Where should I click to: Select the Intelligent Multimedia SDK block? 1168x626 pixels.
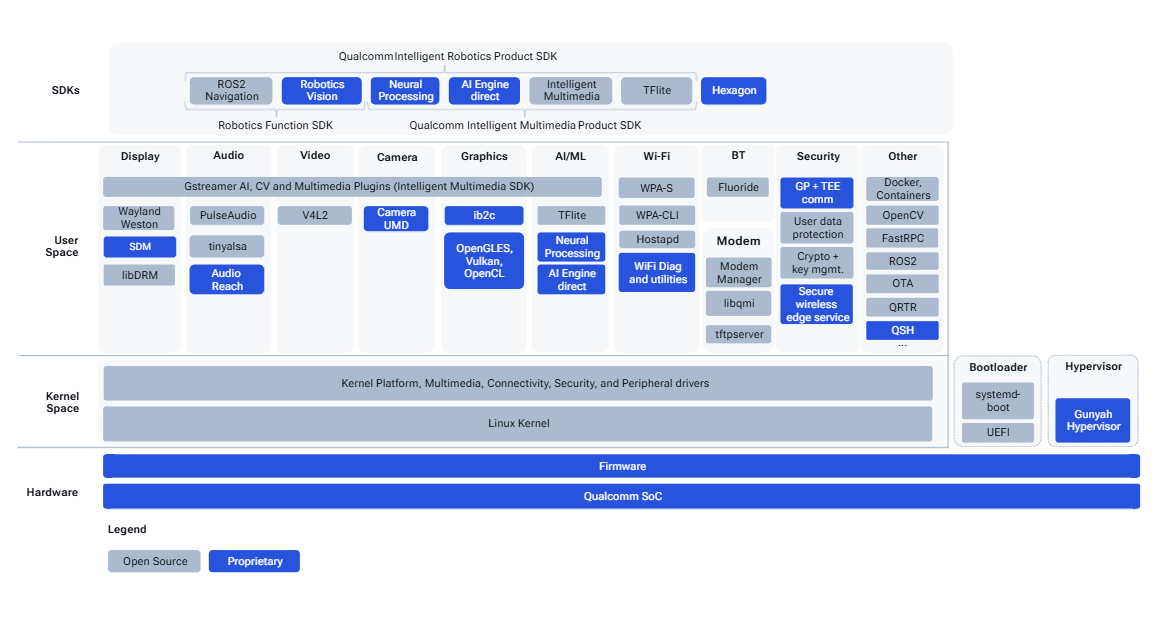click(571, 90)
